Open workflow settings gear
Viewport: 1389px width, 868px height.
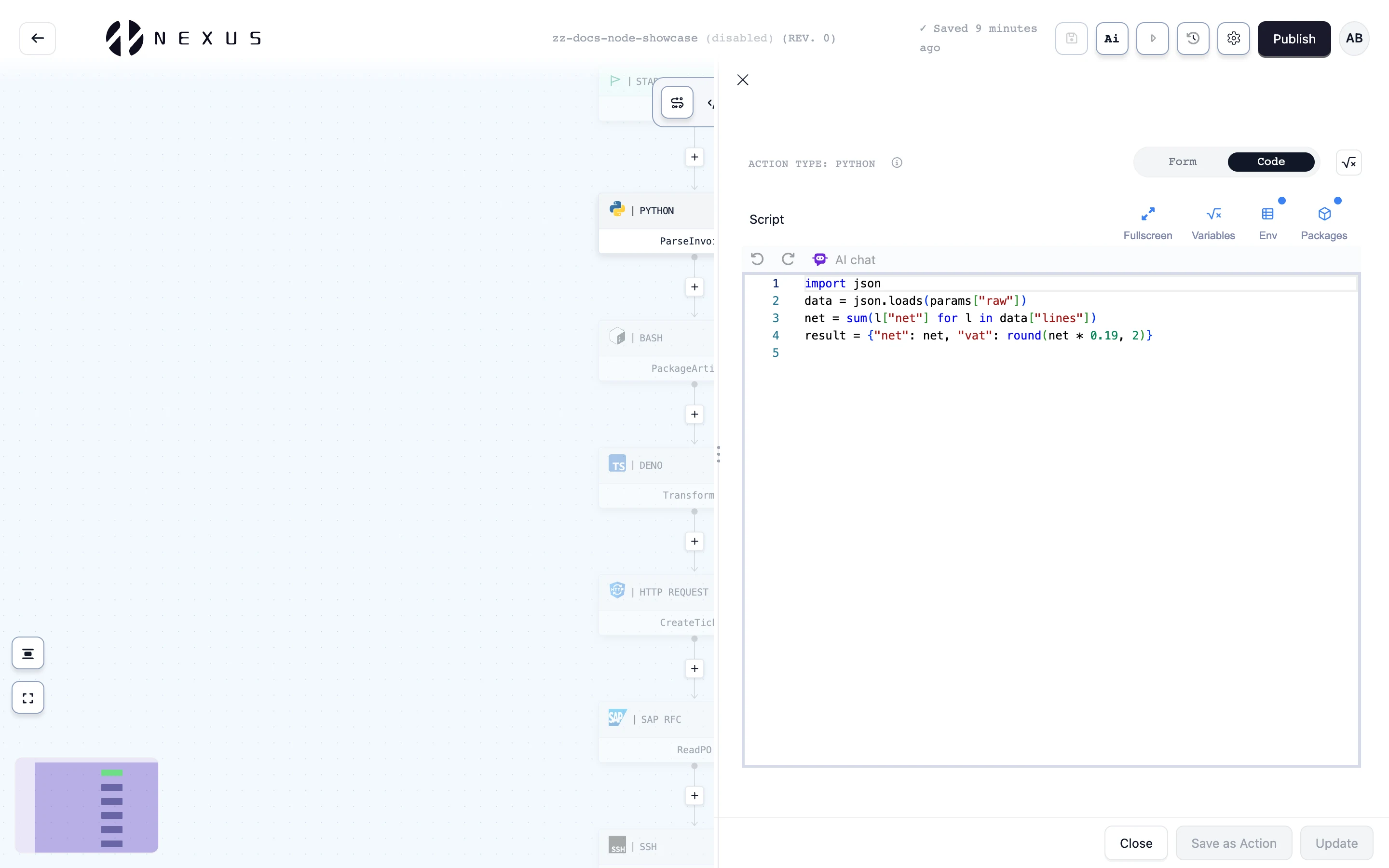[1233, 39]
